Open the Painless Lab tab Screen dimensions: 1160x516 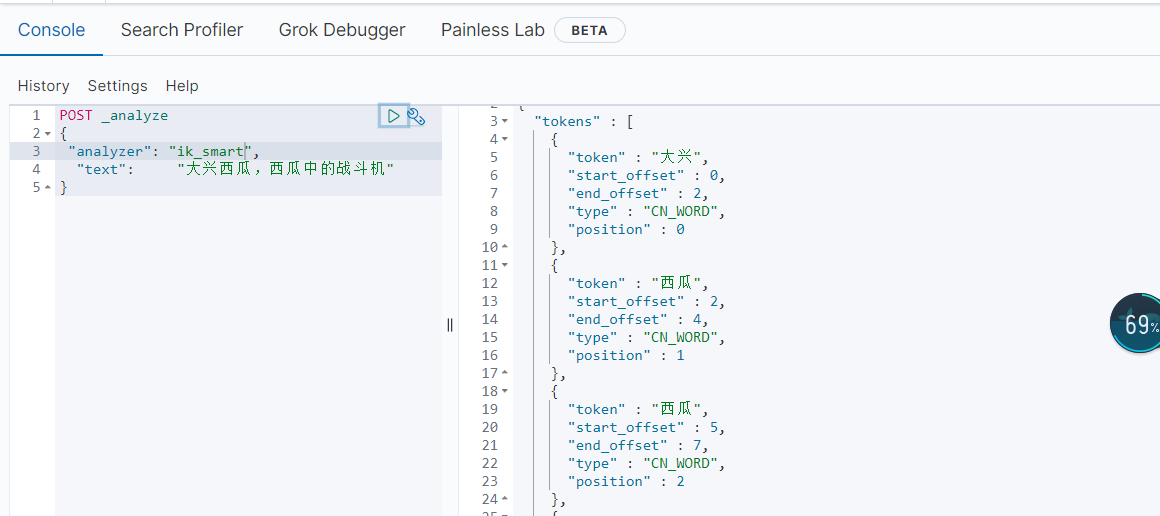point(493,30)
